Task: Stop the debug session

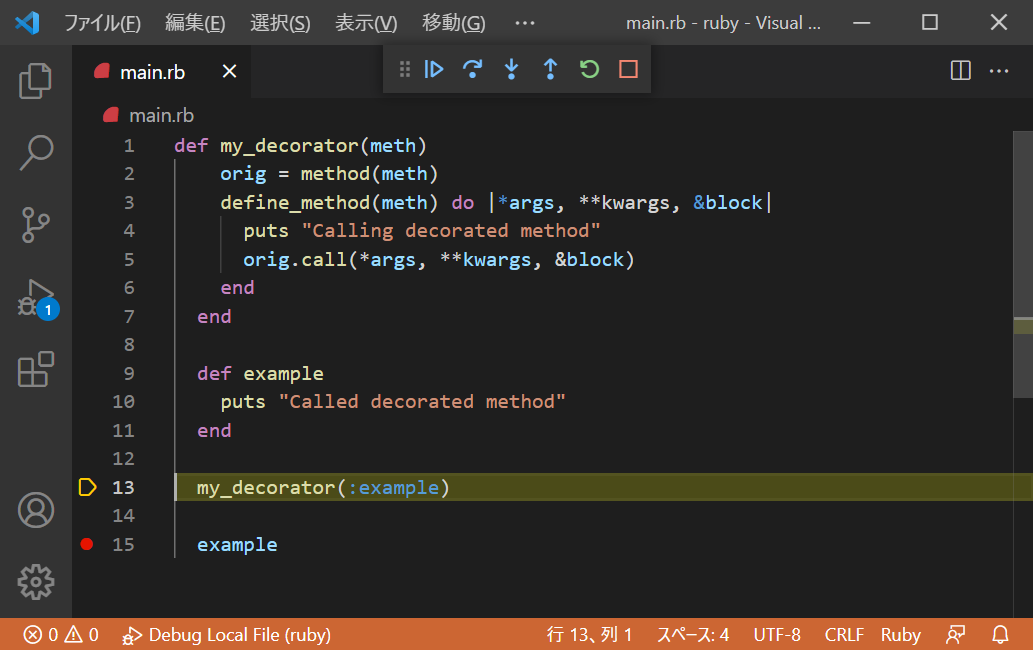Action: 628,69
